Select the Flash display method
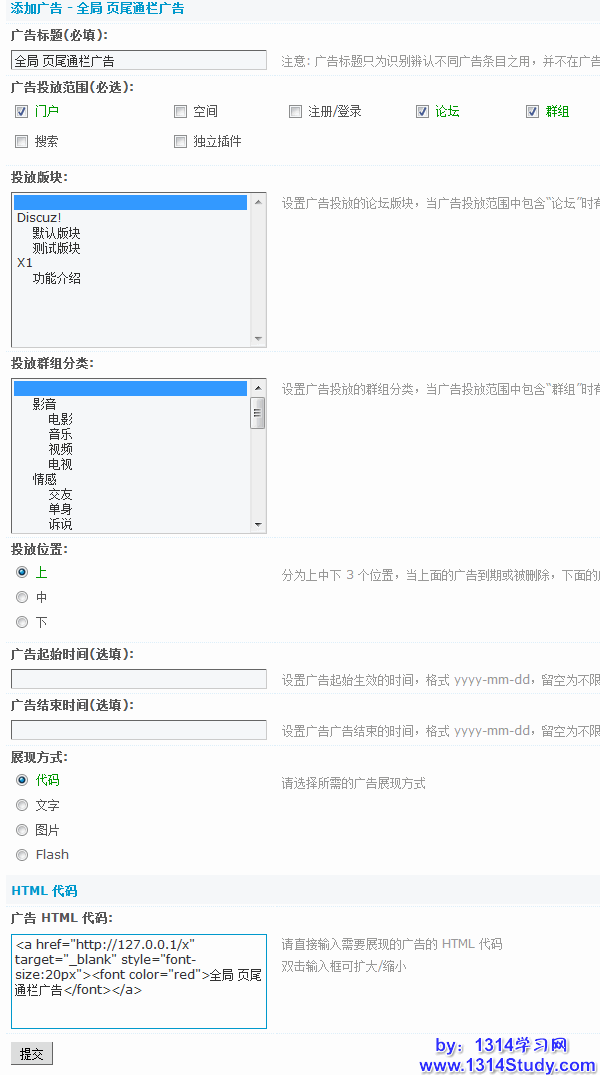 tap(22, 855)
